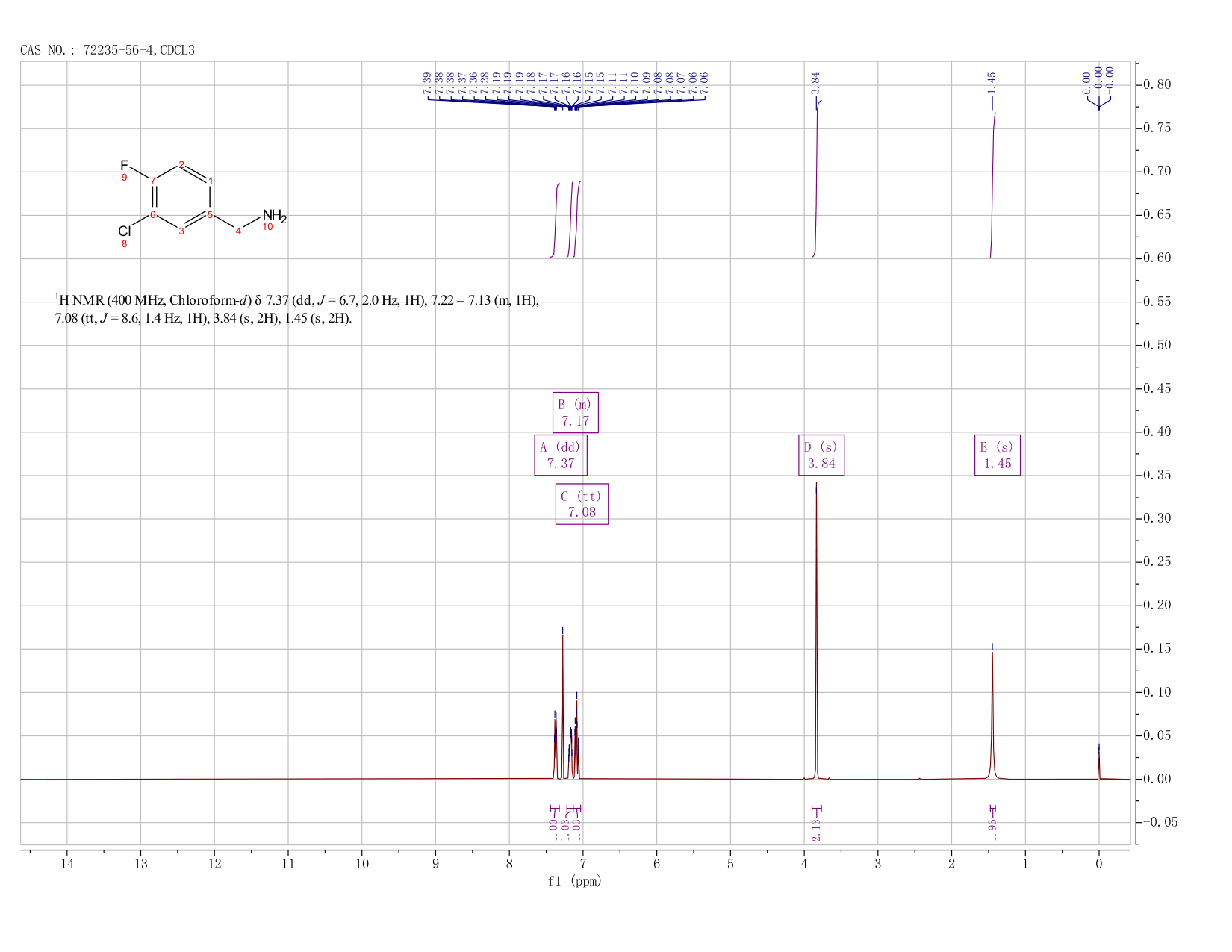Click the 3.84 peak label at top
Viewport: 1232px width, 952px height.
tap(816, 81)
